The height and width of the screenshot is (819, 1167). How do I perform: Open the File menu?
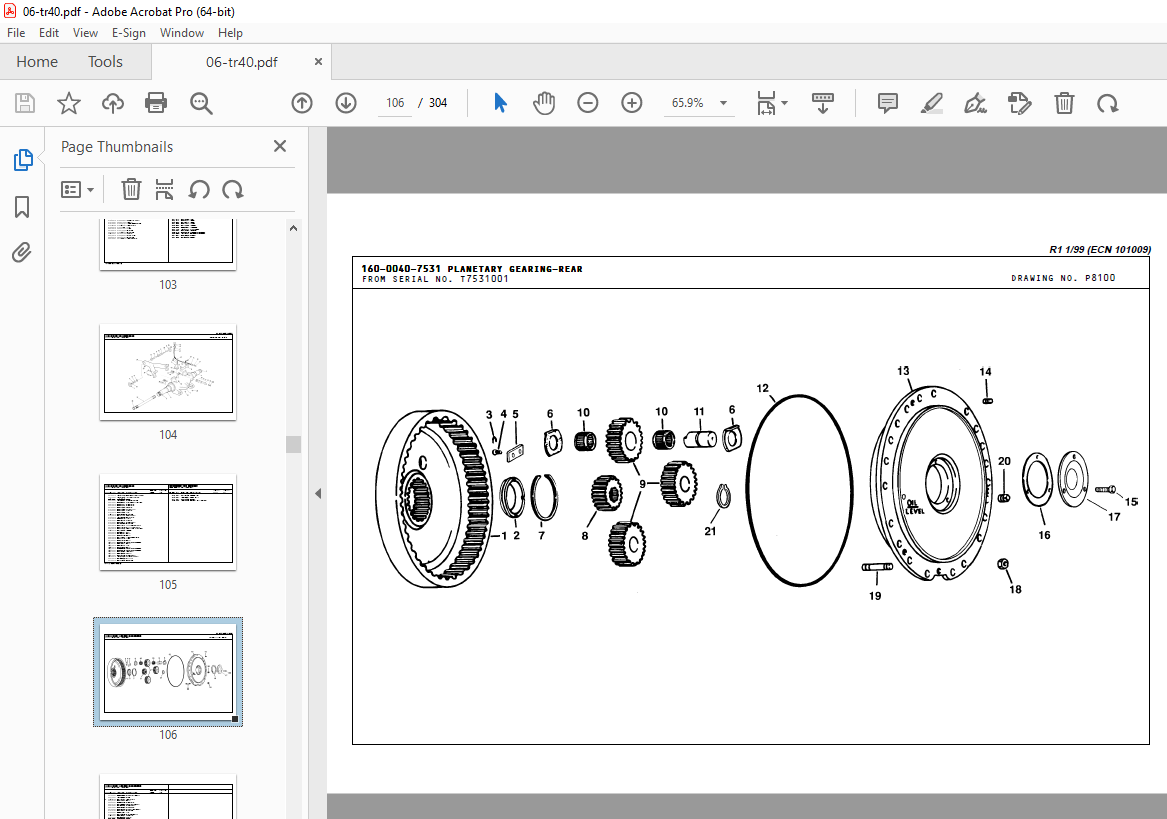[16, 33]
